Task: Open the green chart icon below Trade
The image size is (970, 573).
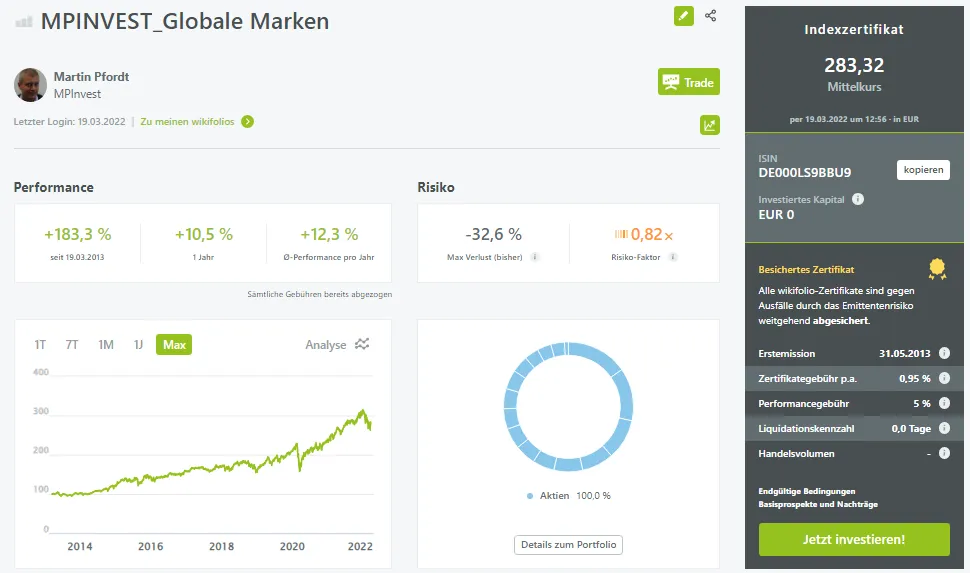Action: [x=710, y=125]
